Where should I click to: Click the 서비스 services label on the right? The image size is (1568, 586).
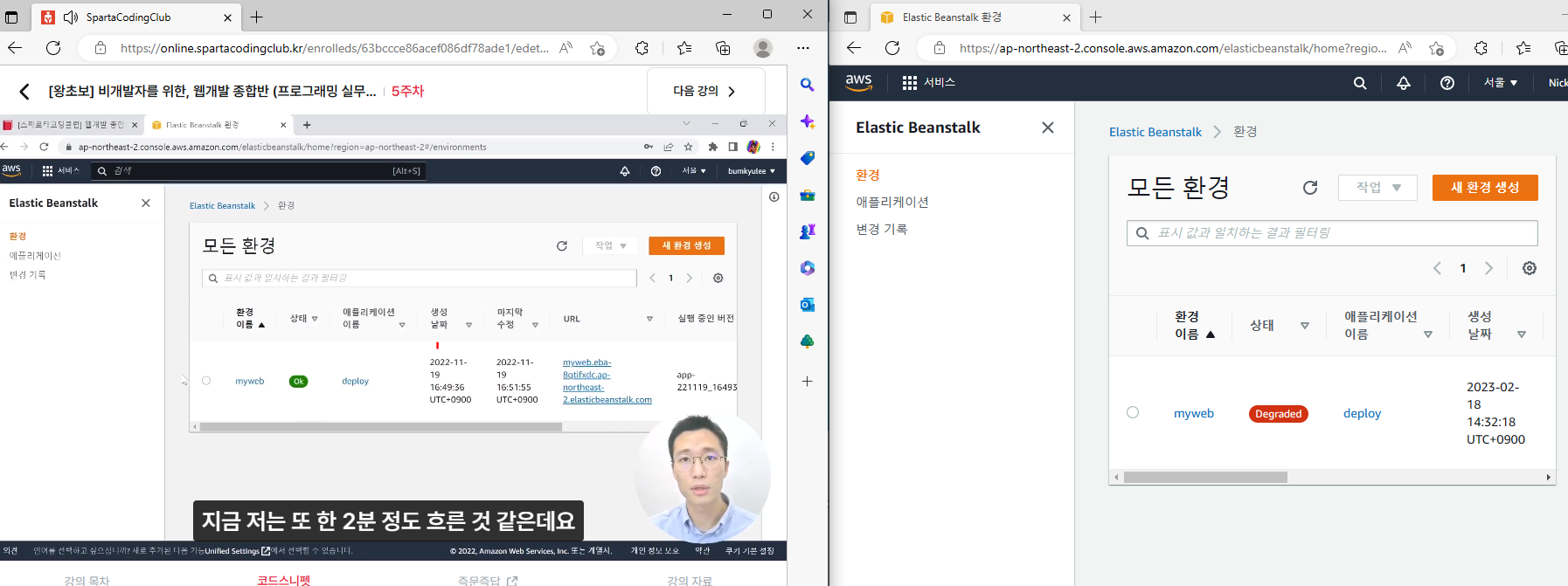(x=940, y=82)
